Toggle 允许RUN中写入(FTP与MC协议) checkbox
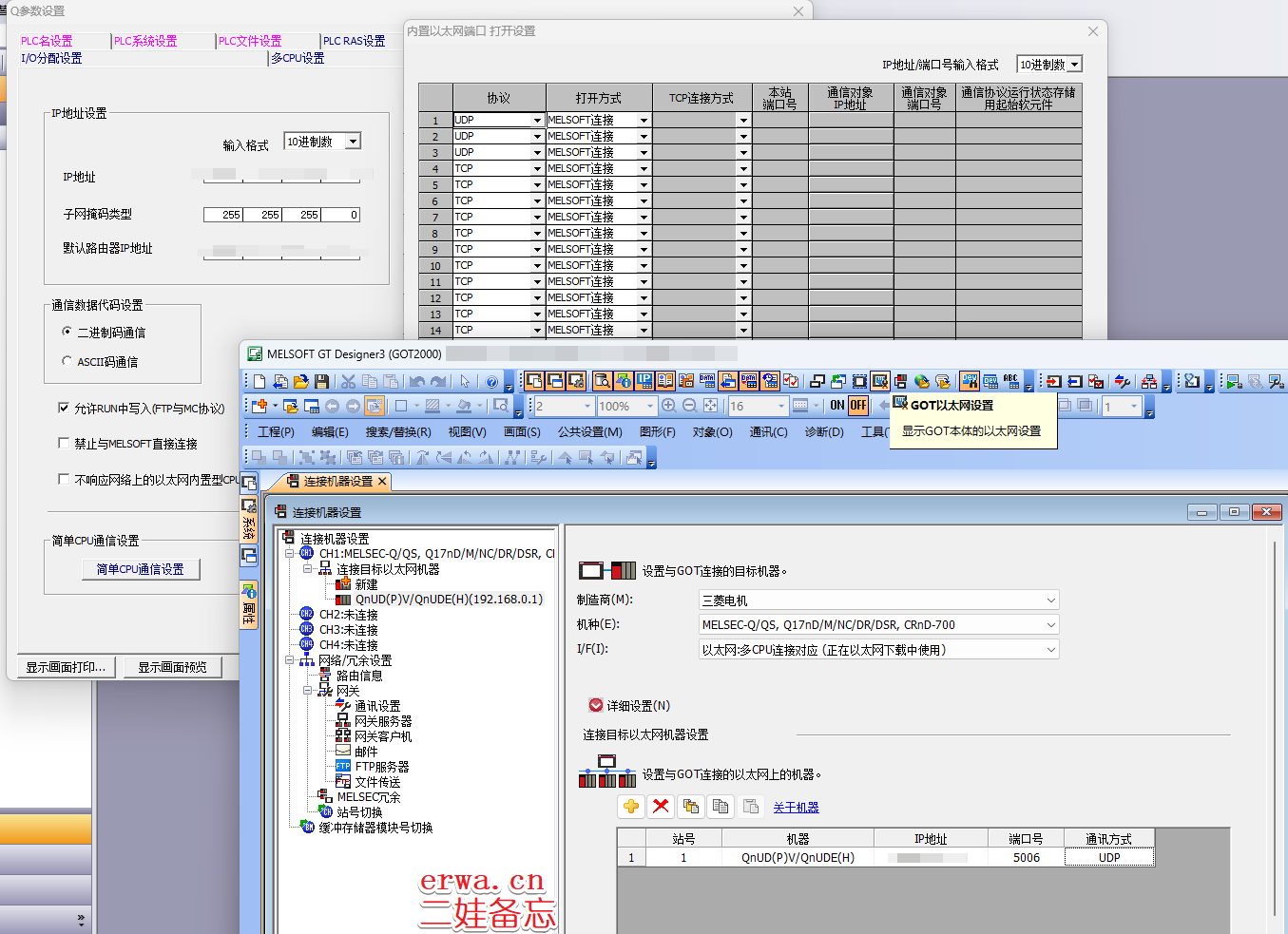 coord(64,408)
